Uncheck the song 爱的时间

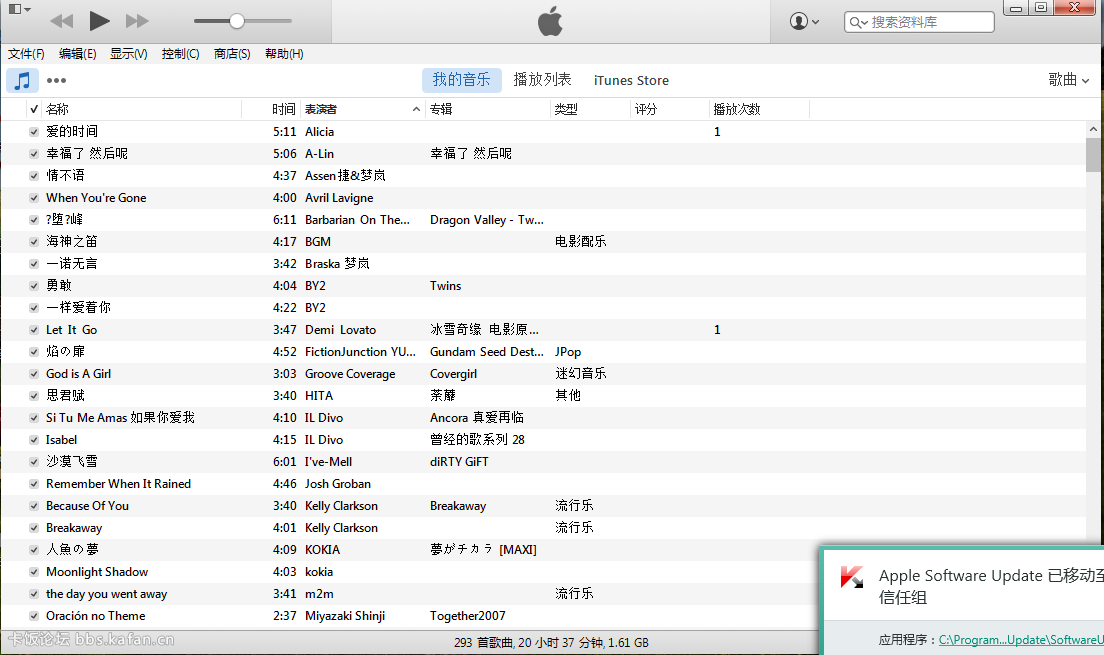coord(34,132)
